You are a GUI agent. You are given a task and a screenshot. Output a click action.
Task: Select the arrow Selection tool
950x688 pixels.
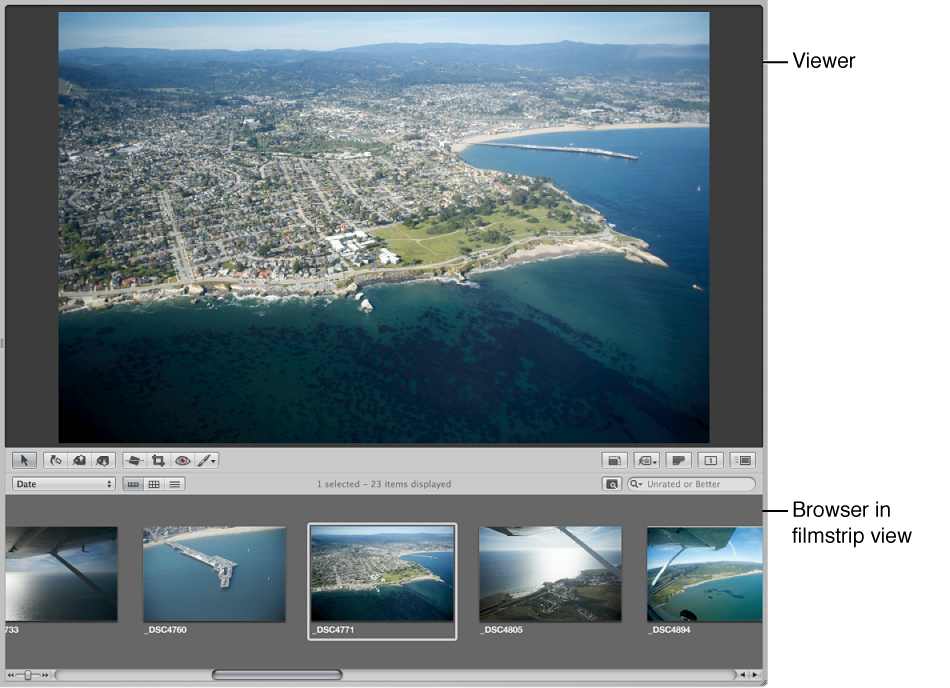tap(24, 460)
